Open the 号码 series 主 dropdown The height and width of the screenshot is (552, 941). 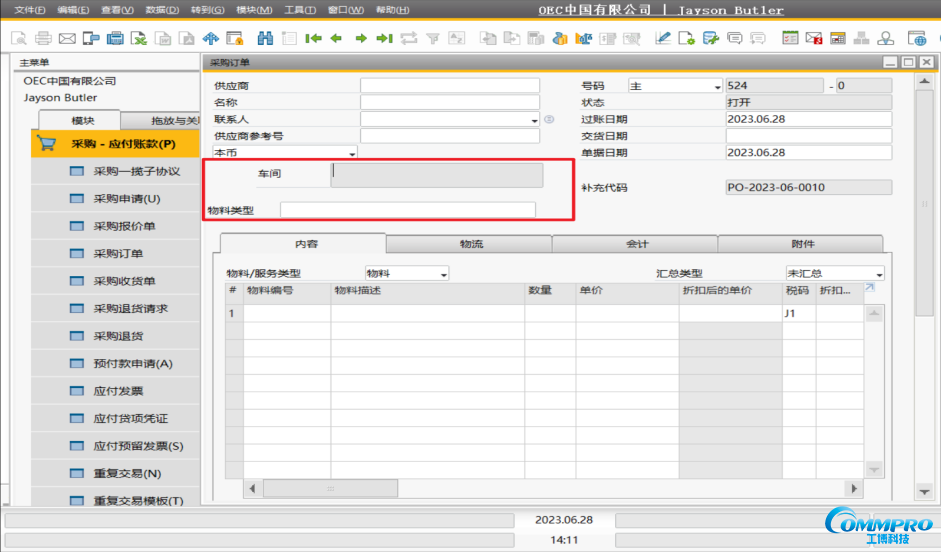click(717, 86)
